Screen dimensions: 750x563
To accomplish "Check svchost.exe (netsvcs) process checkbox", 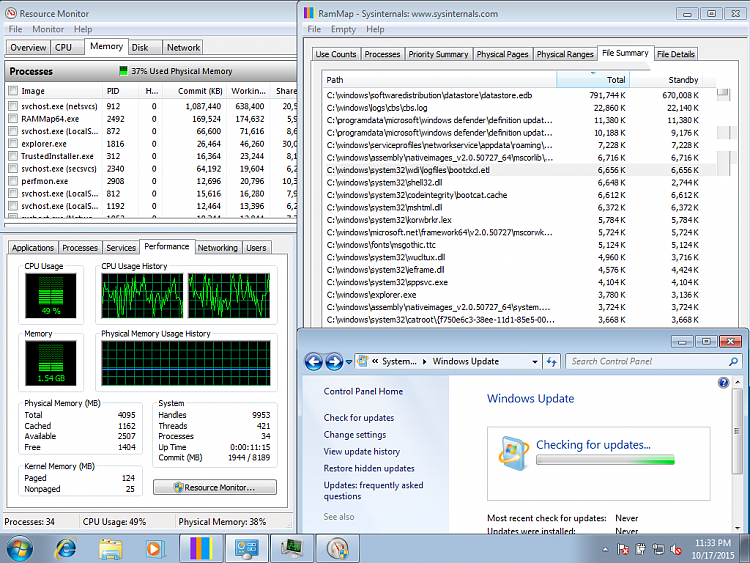I will coord(13,106).
